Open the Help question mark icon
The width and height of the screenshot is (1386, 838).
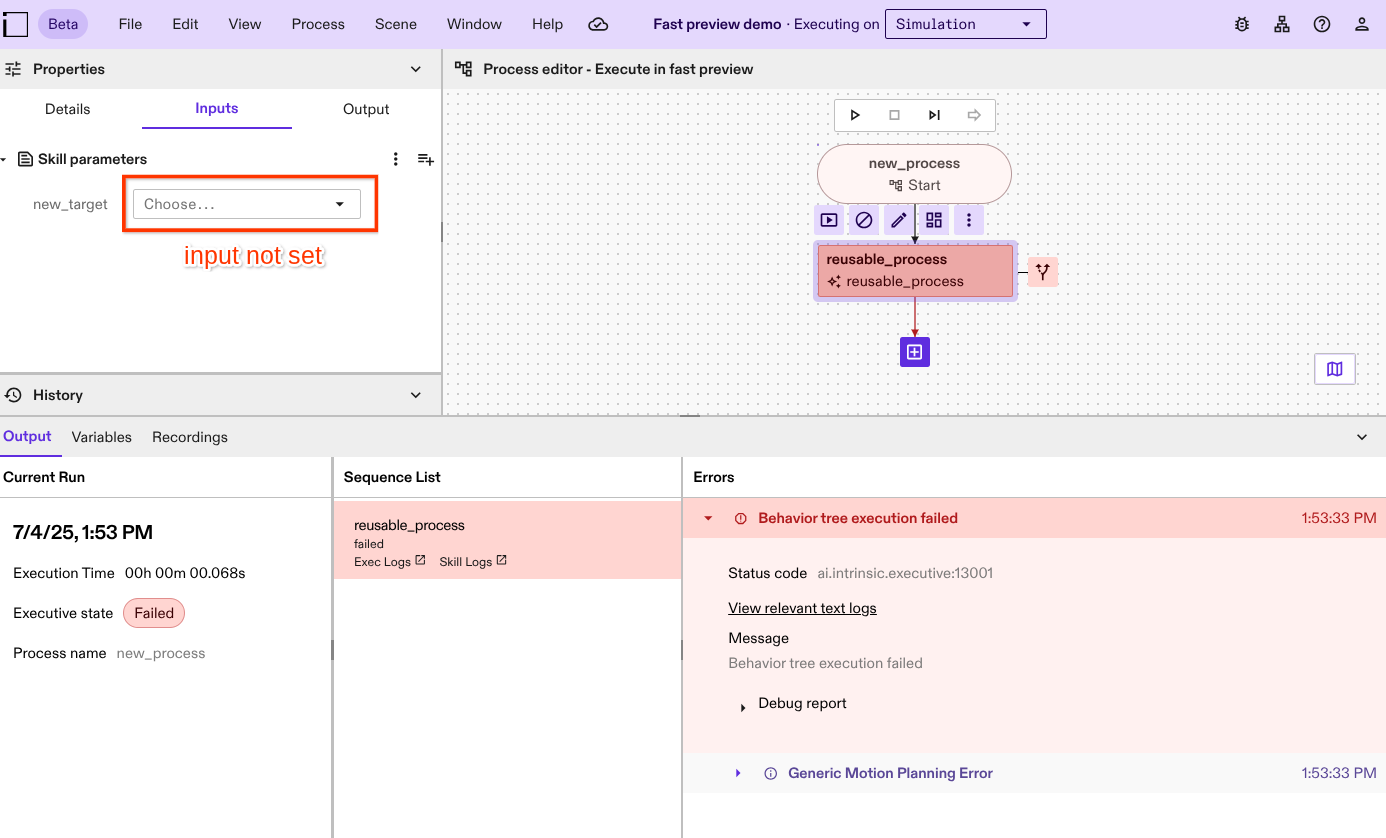1322,23
